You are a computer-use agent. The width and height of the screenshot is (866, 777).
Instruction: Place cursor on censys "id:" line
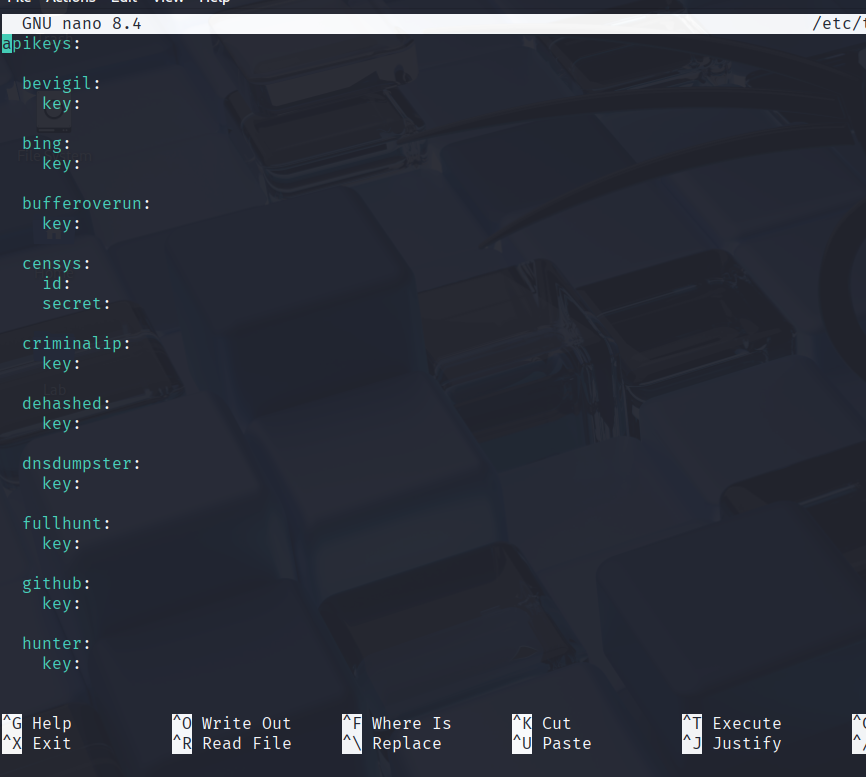(56, 284)
